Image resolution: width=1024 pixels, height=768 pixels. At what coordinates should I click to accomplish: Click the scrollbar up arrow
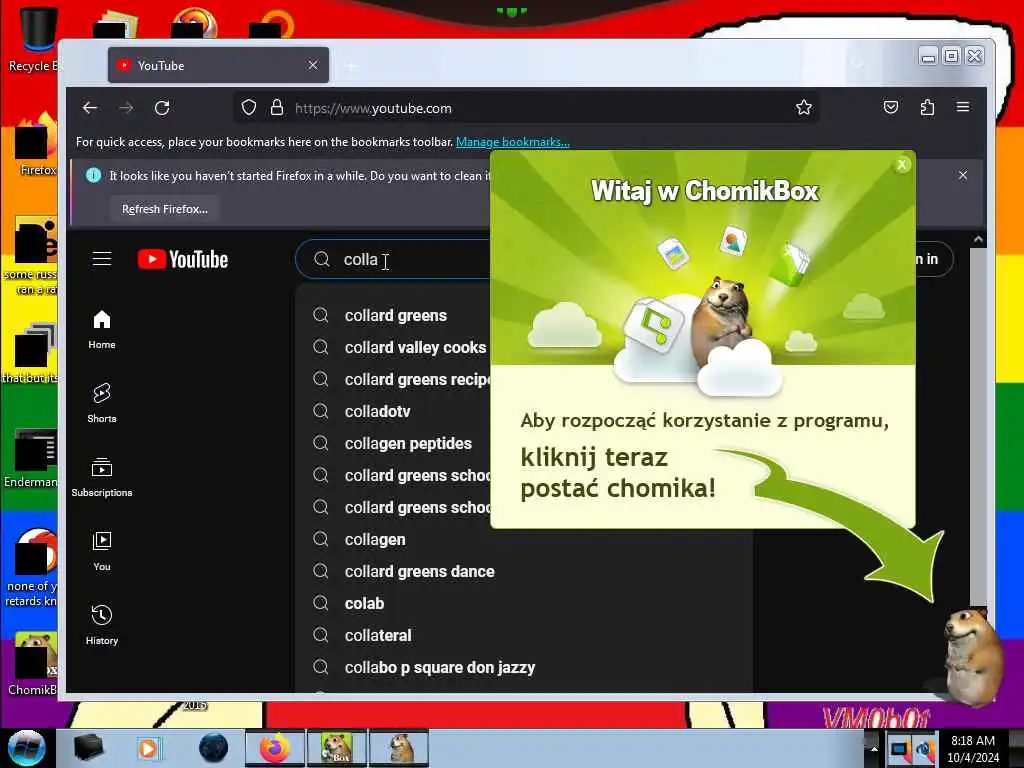coord(978,240)
